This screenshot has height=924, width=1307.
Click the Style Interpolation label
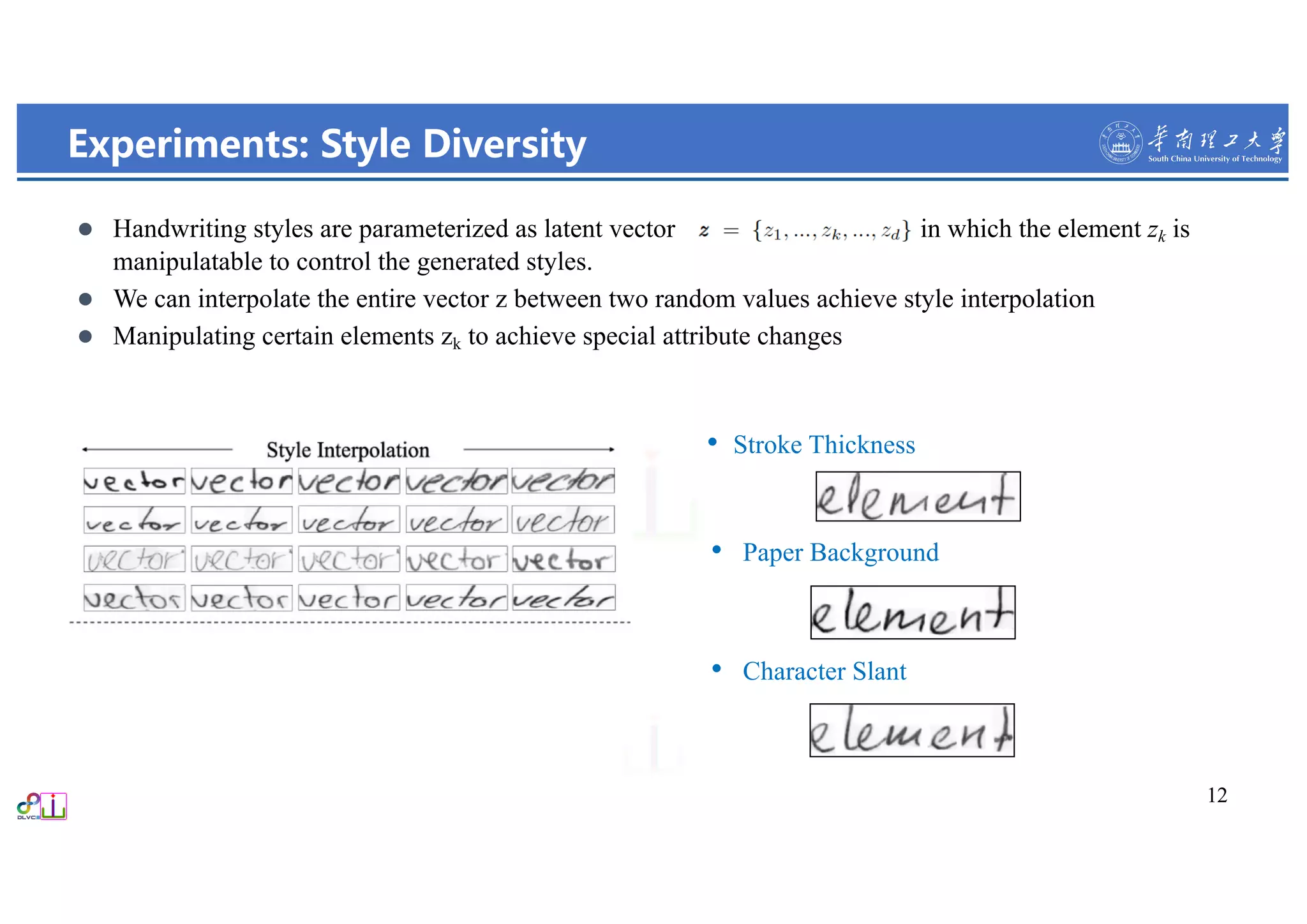tap(348, 450)
